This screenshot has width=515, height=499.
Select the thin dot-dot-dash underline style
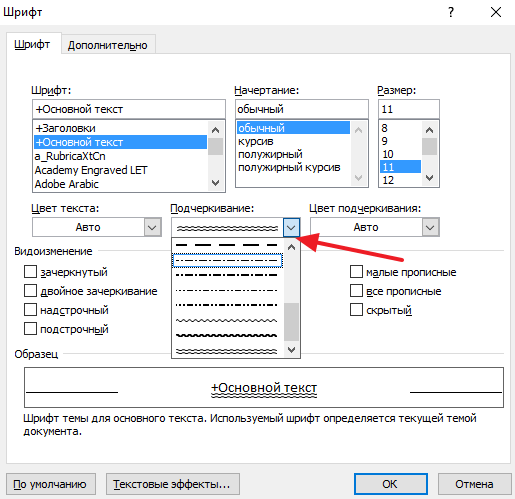tap(227, 290)
